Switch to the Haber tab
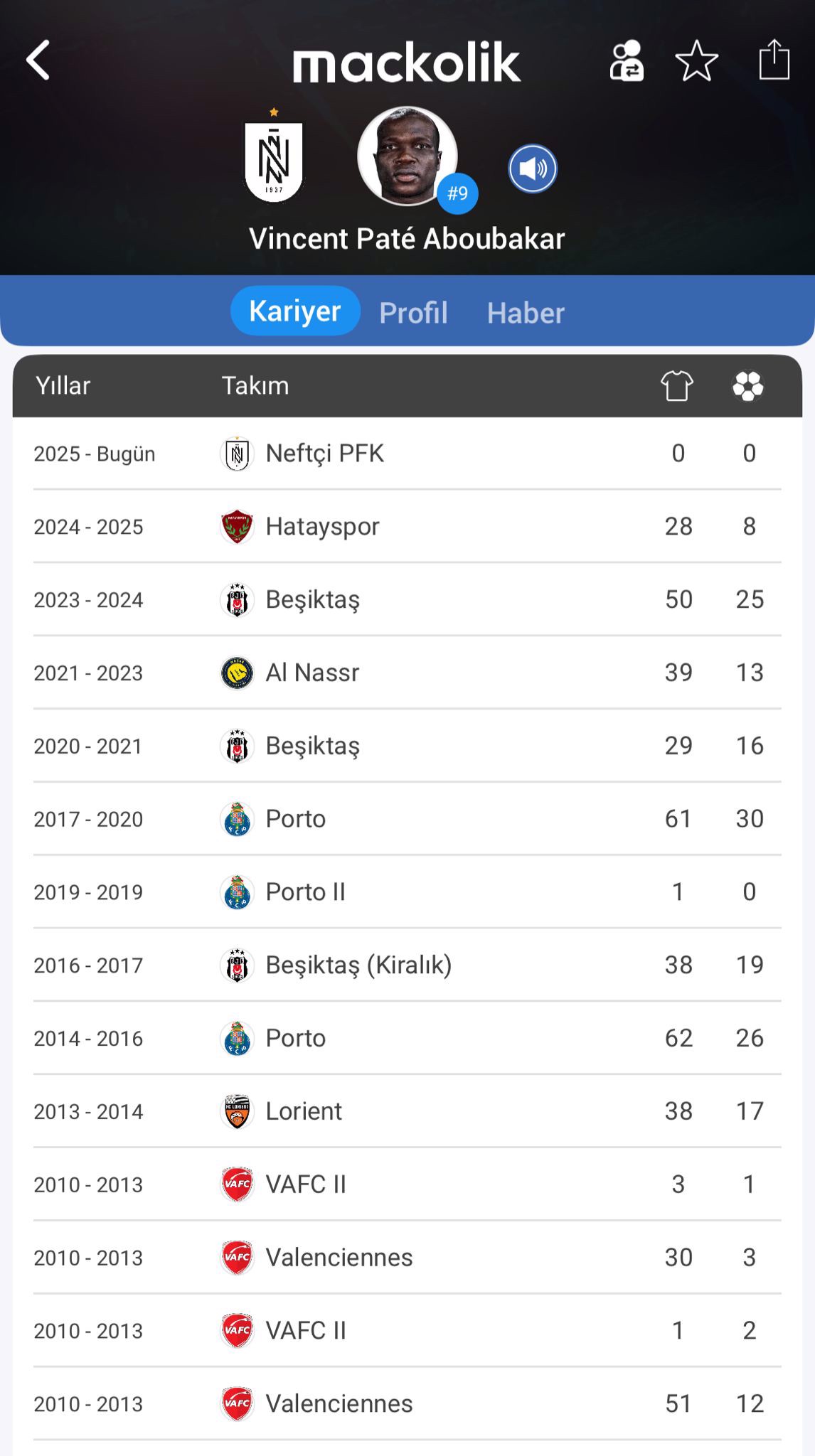The height and width of the screenshot is (1456, 815). tap(526, 313)
